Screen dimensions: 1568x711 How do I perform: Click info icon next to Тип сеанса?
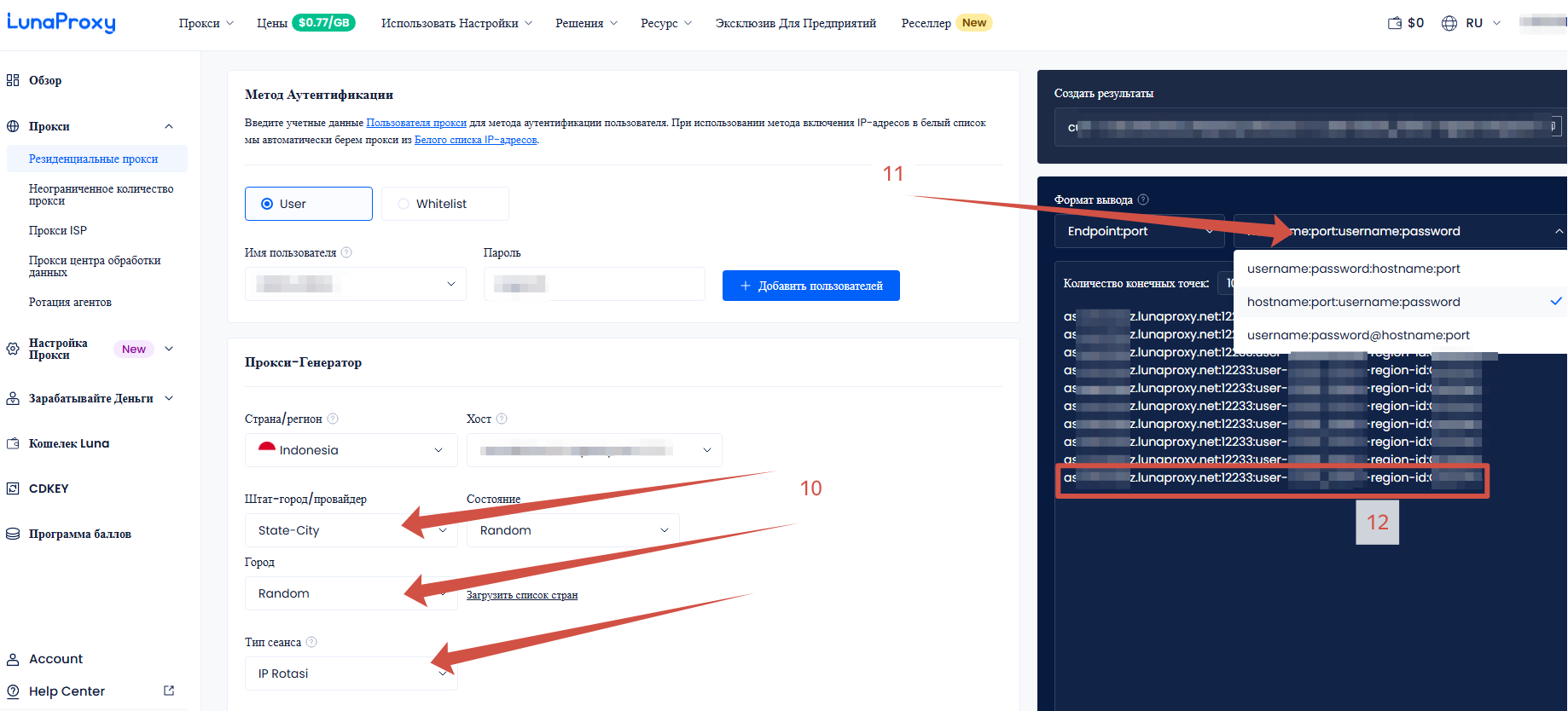click(x=311, y=642)
